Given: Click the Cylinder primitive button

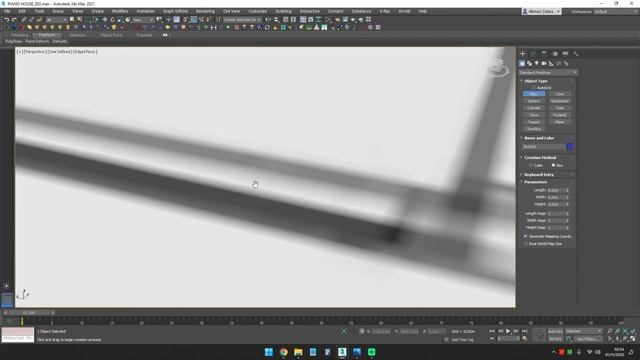Looking at the screenshot, I should pyautogui.click(x=534, y=108).
